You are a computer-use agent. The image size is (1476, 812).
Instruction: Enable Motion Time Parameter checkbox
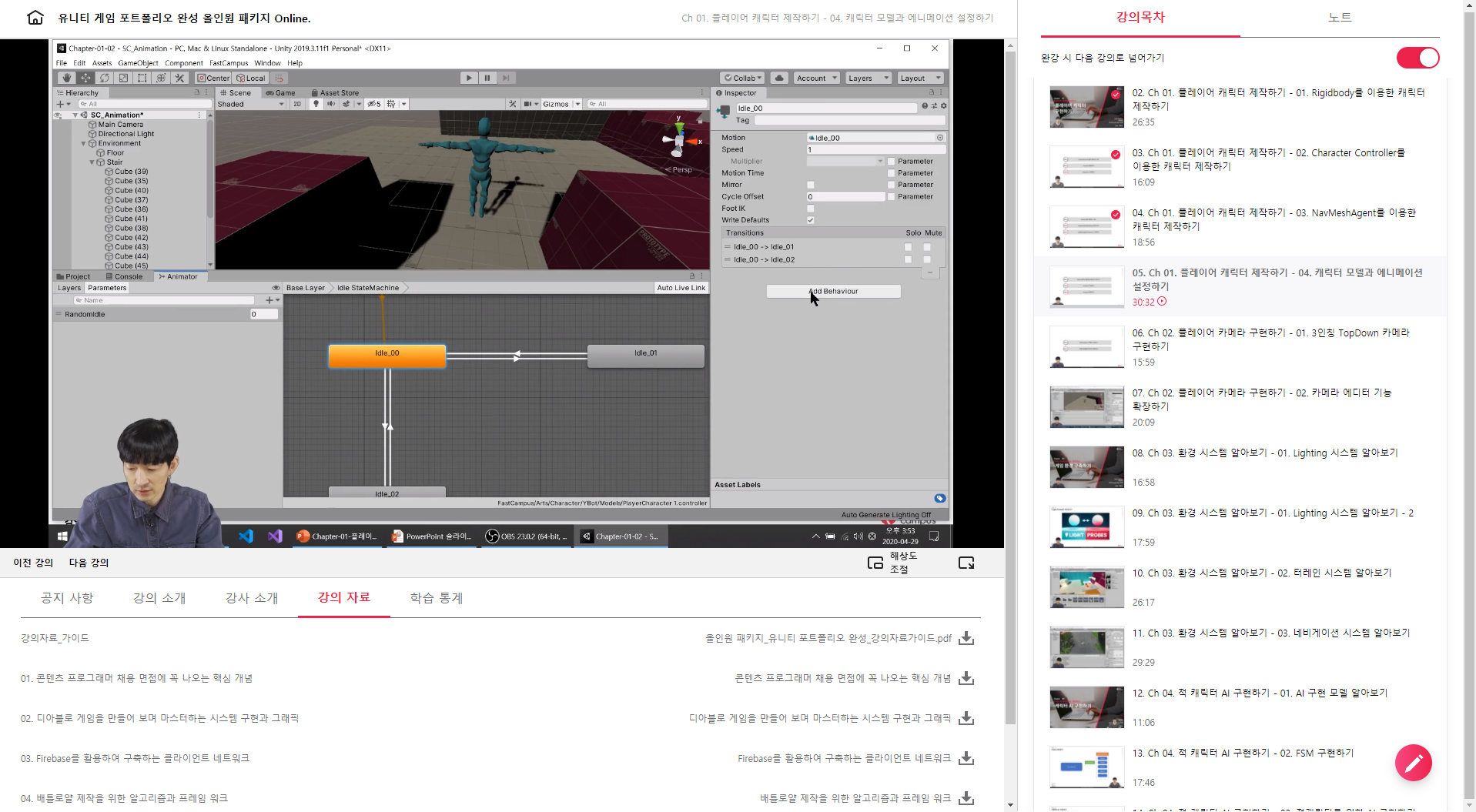point(891,173)
